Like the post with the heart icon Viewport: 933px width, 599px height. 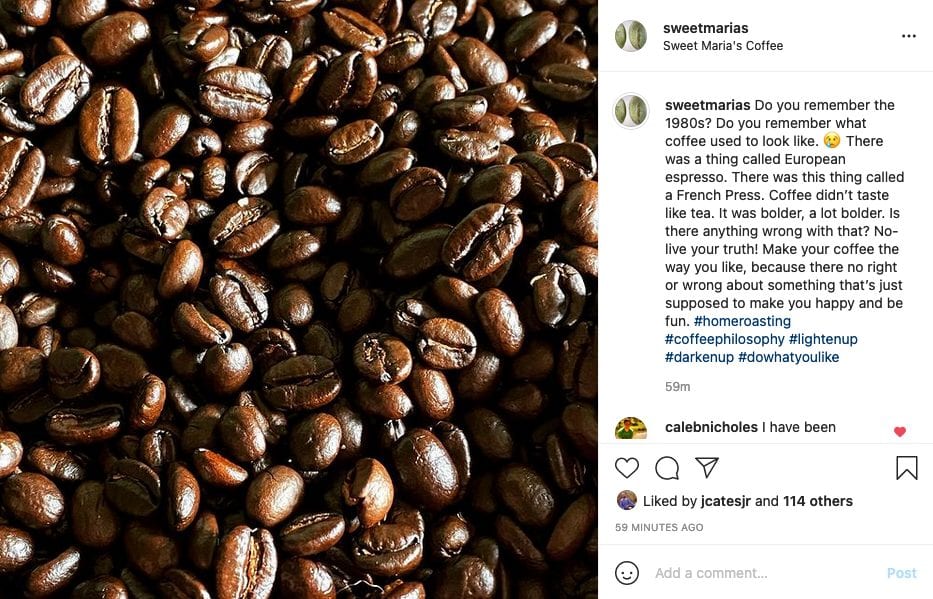pos(627,468)
